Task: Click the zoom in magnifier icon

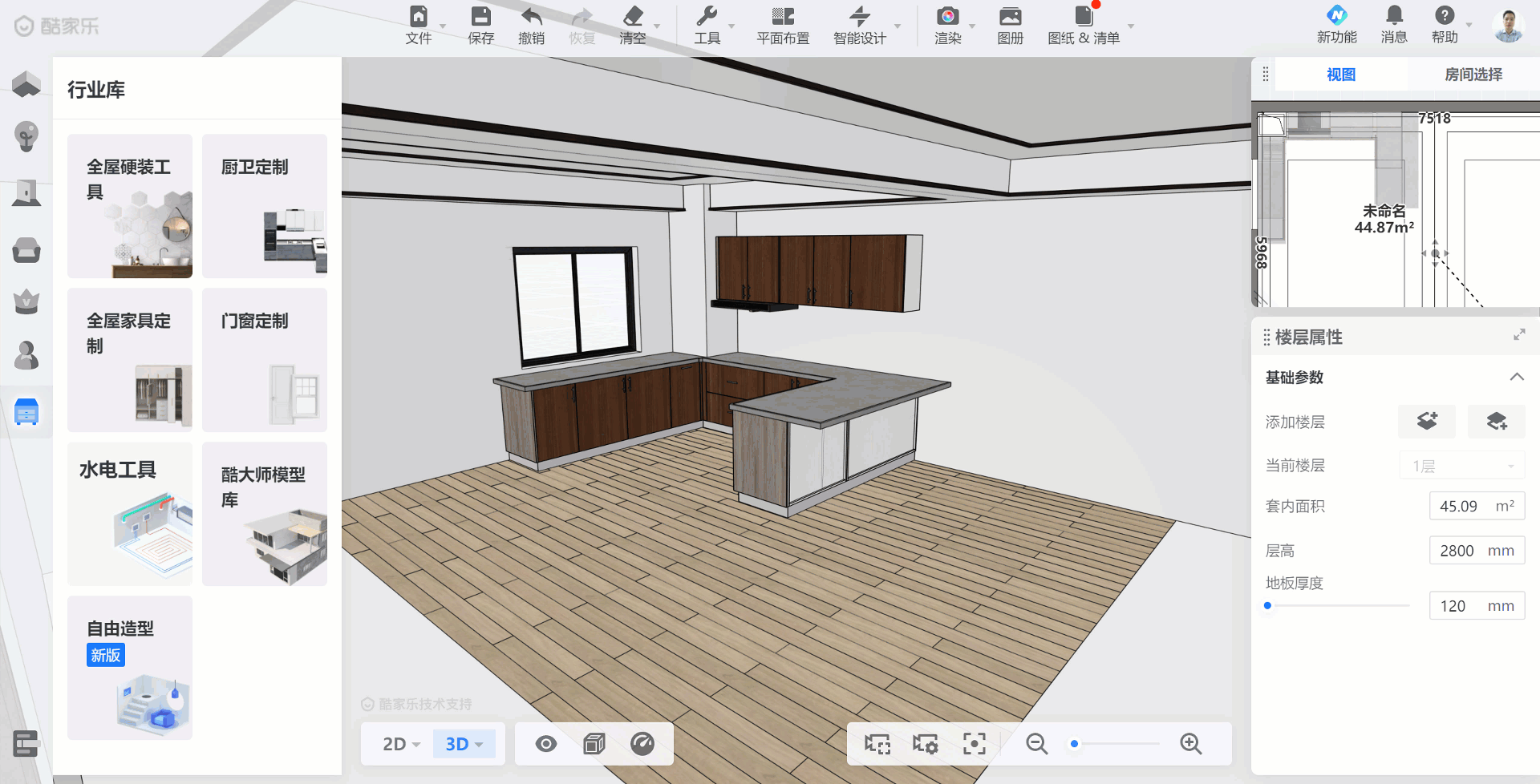Action: (x=1190, y=744)
